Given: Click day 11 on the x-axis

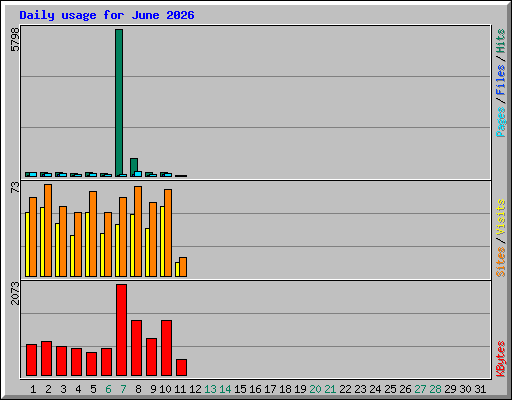Looking at the screenshot, I should pyautogui.click(x=180, y=389).
